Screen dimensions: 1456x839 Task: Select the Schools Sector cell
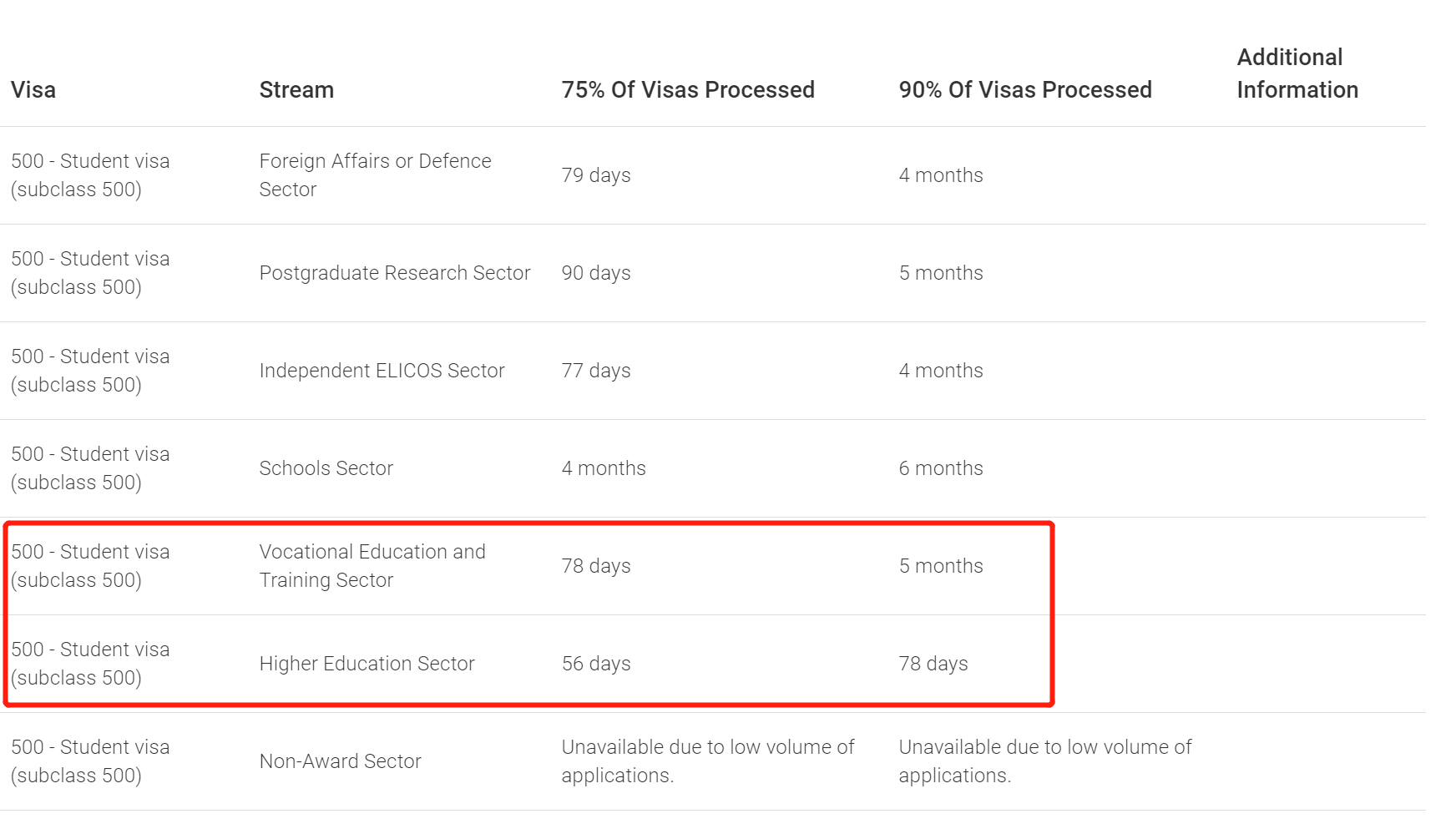pos(326,468)
